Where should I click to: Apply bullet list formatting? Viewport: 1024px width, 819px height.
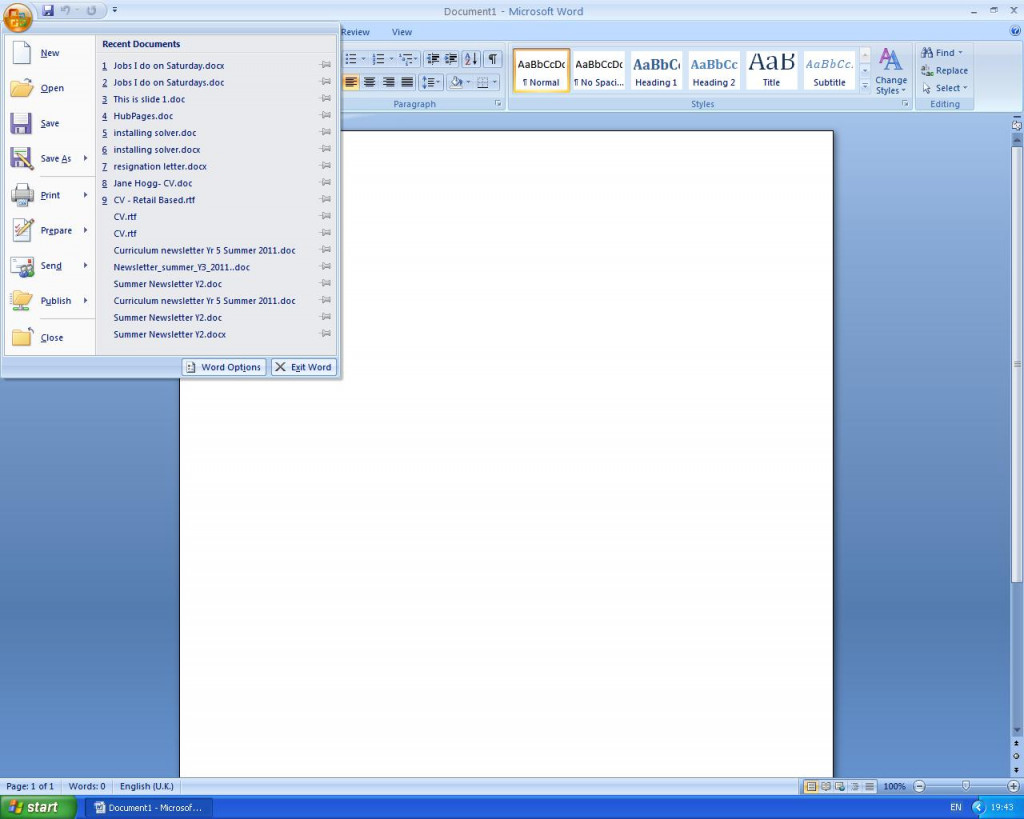pos(353,59)
